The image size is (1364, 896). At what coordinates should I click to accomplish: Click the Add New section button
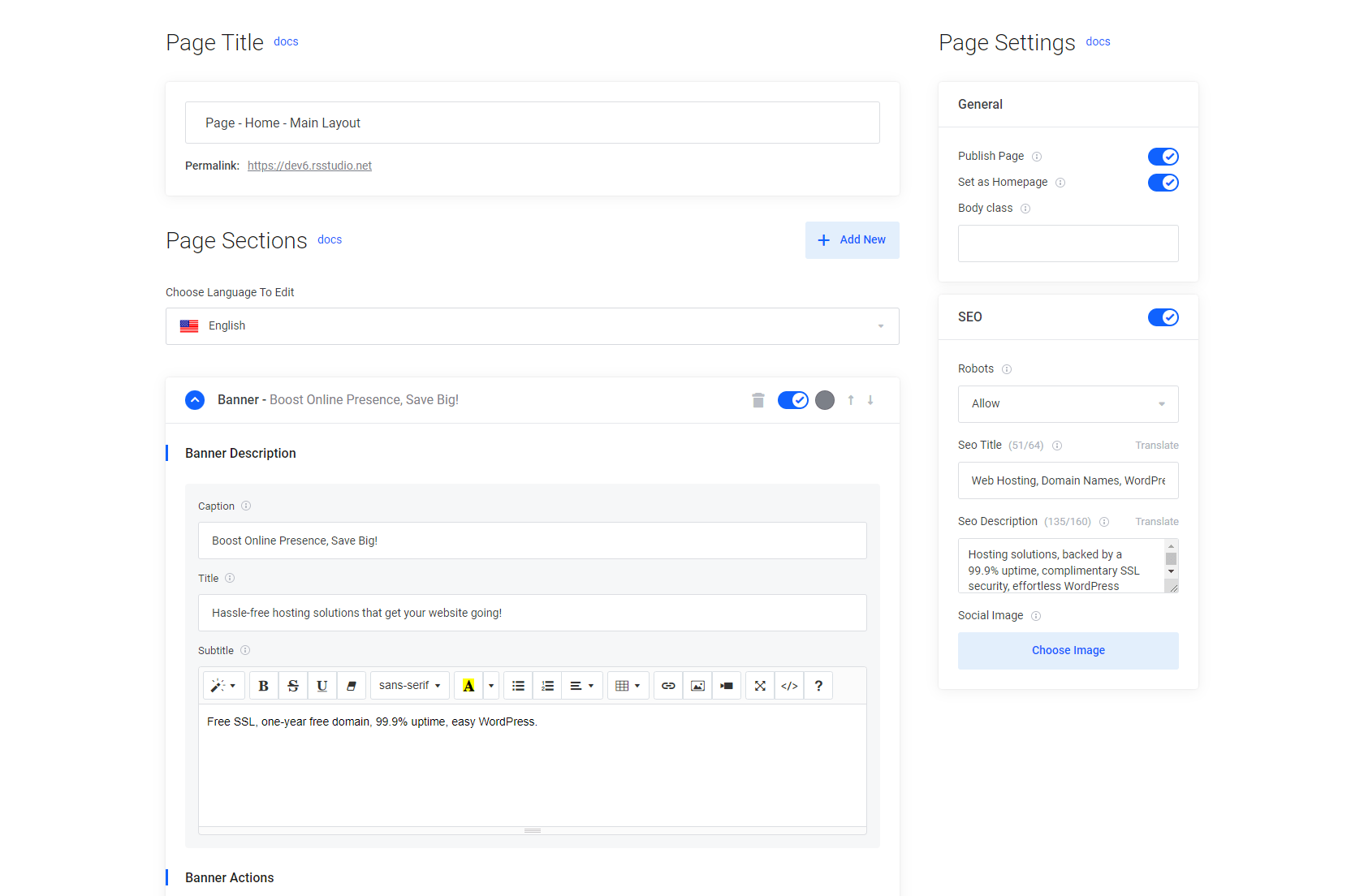pos(852,240)
